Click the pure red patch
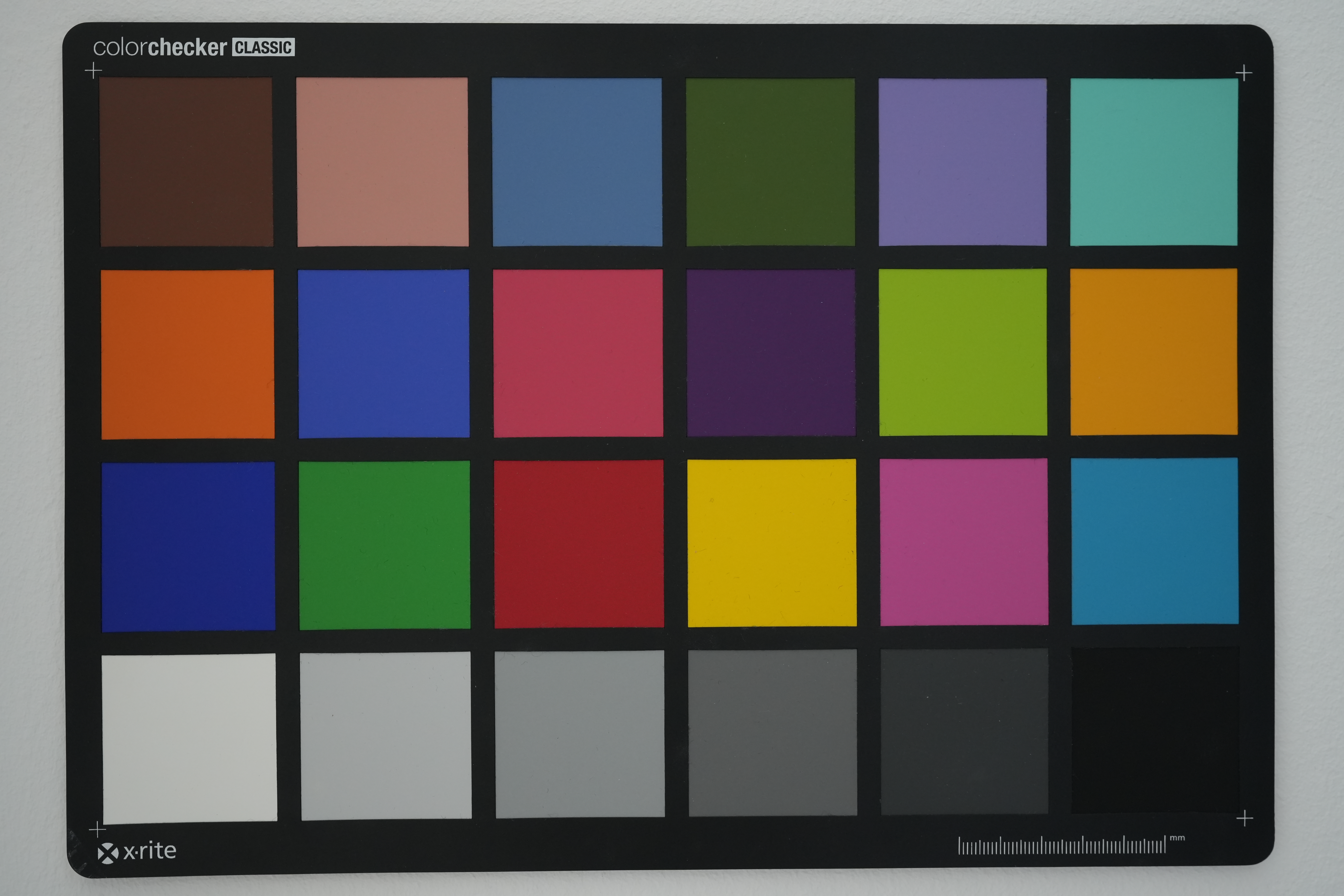 [x=578, y=544]
